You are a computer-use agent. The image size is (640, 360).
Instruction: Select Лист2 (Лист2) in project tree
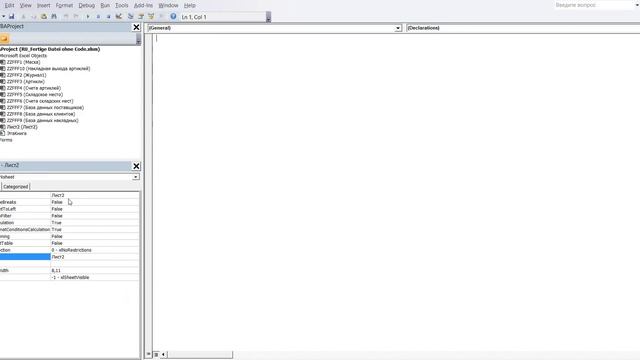click(22, 127)
